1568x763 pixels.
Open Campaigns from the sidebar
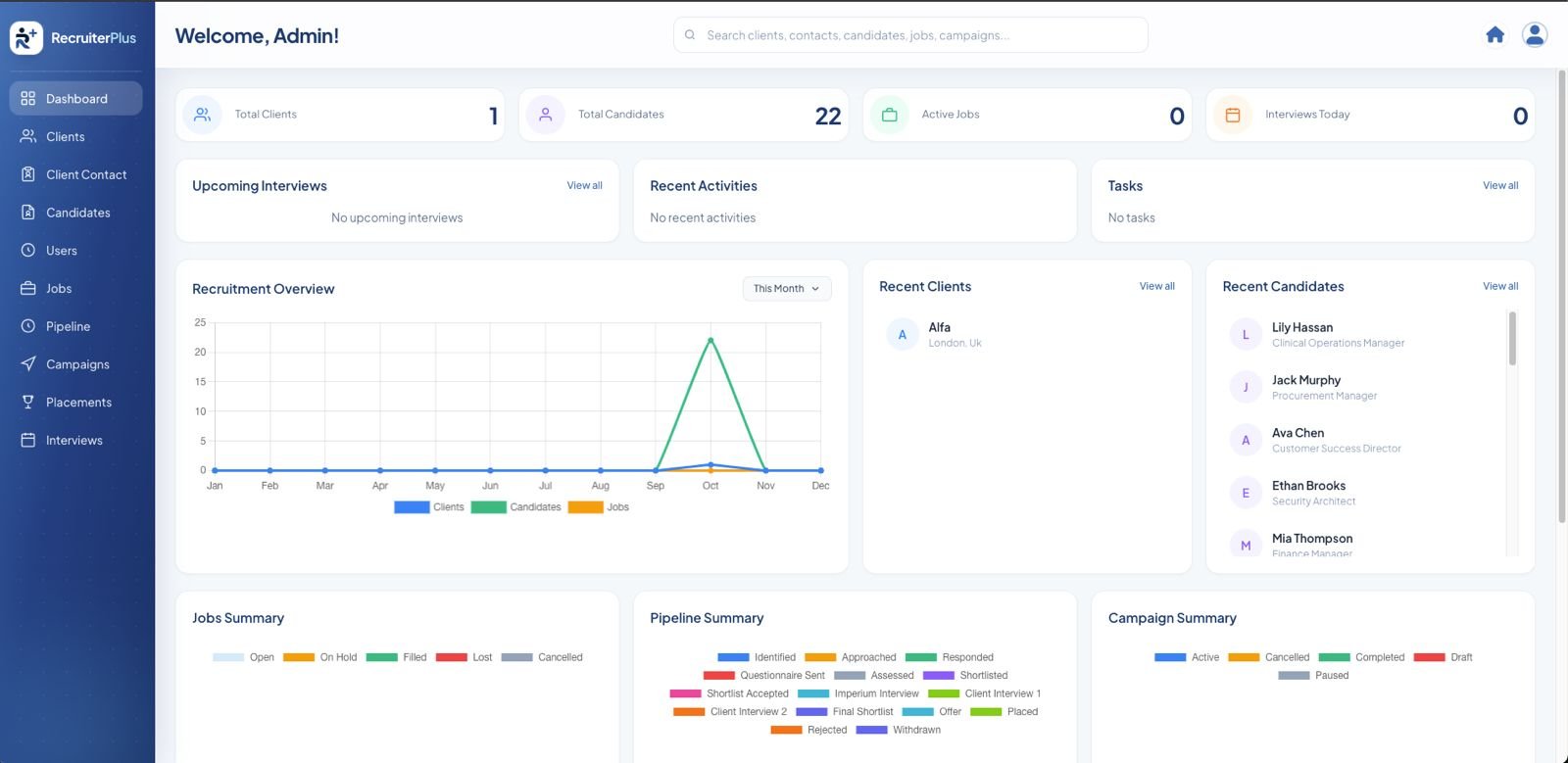[75, 364]
